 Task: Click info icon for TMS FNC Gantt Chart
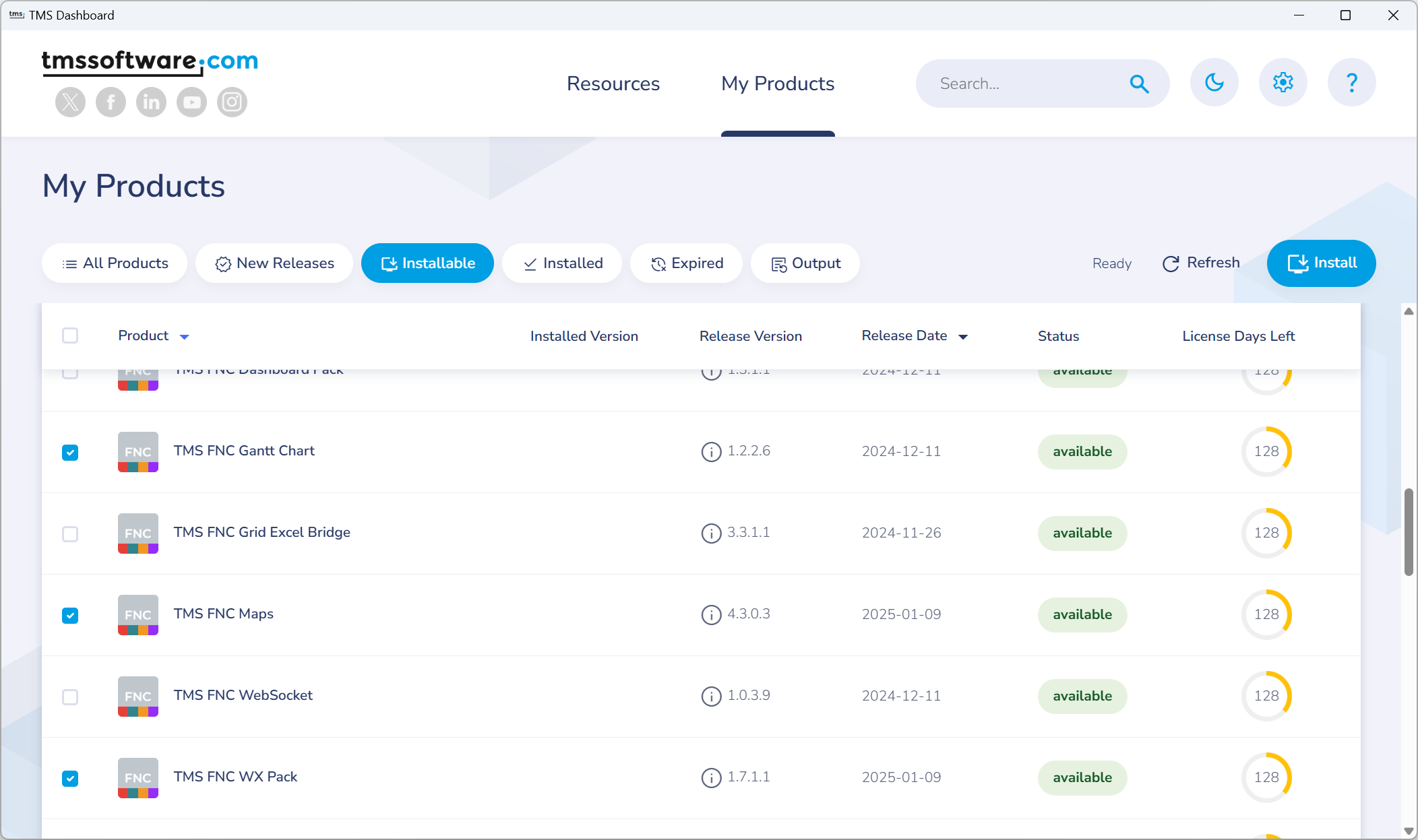(711, 451)
